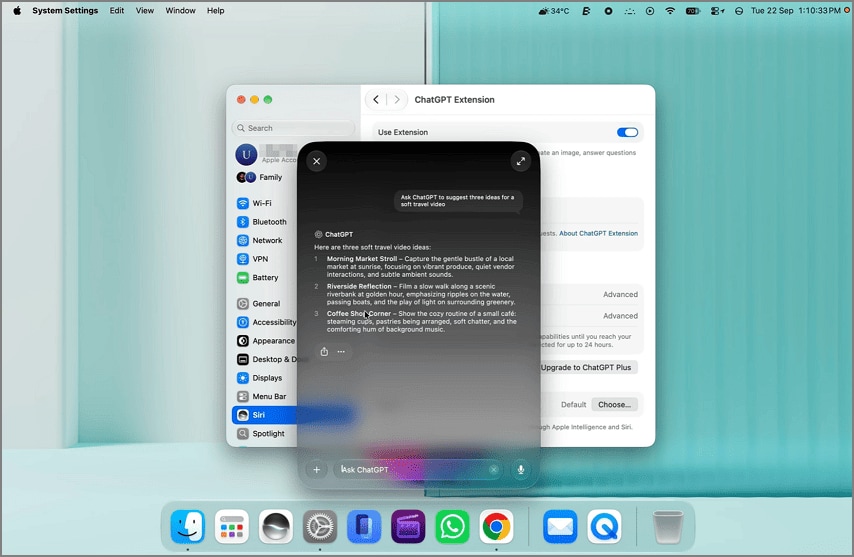
Task: Open the Trash in the Dock
Action: click(x=668, y=527)
